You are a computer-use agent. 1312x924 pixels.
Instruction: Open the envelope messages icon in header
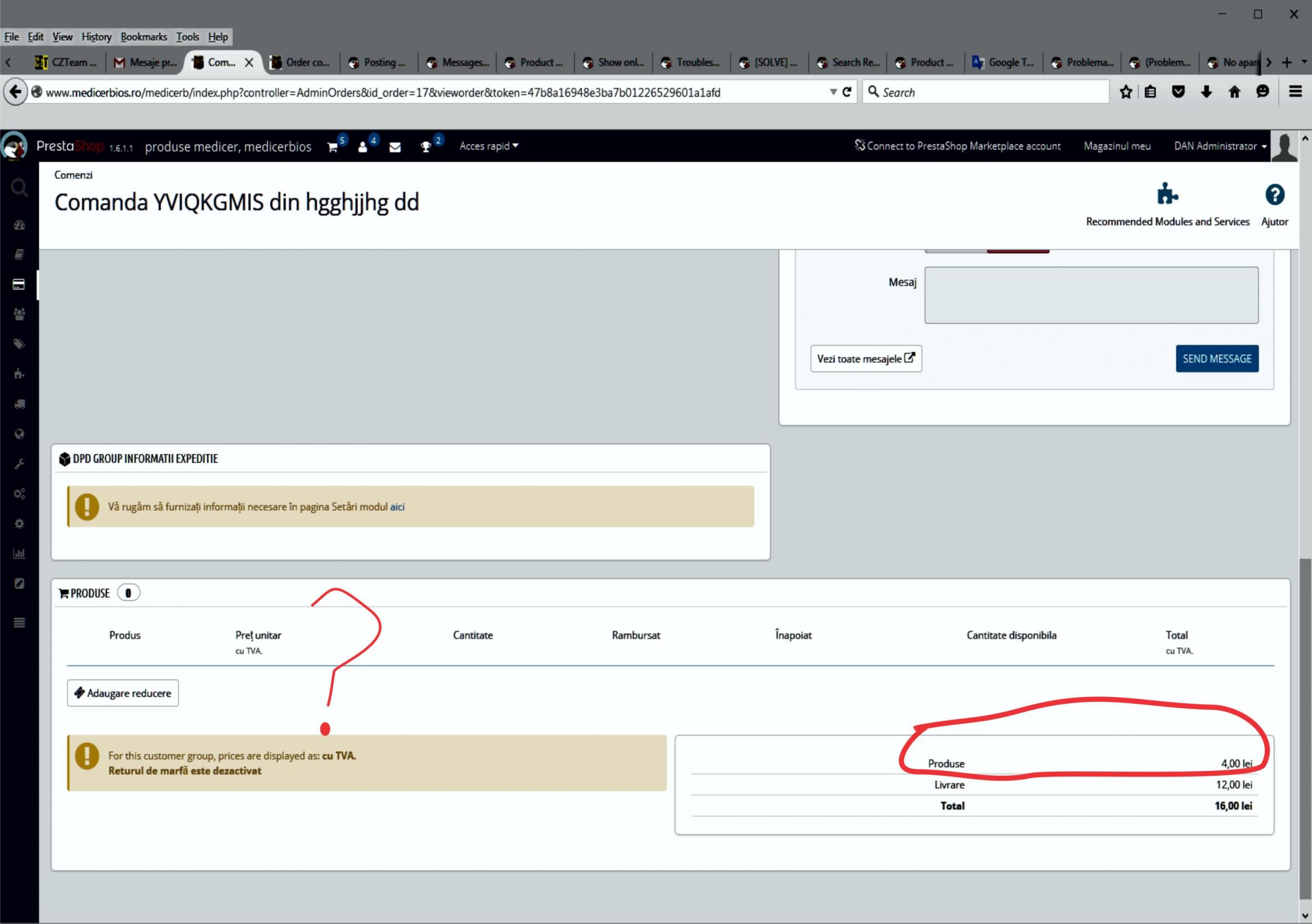pos(395,147)
